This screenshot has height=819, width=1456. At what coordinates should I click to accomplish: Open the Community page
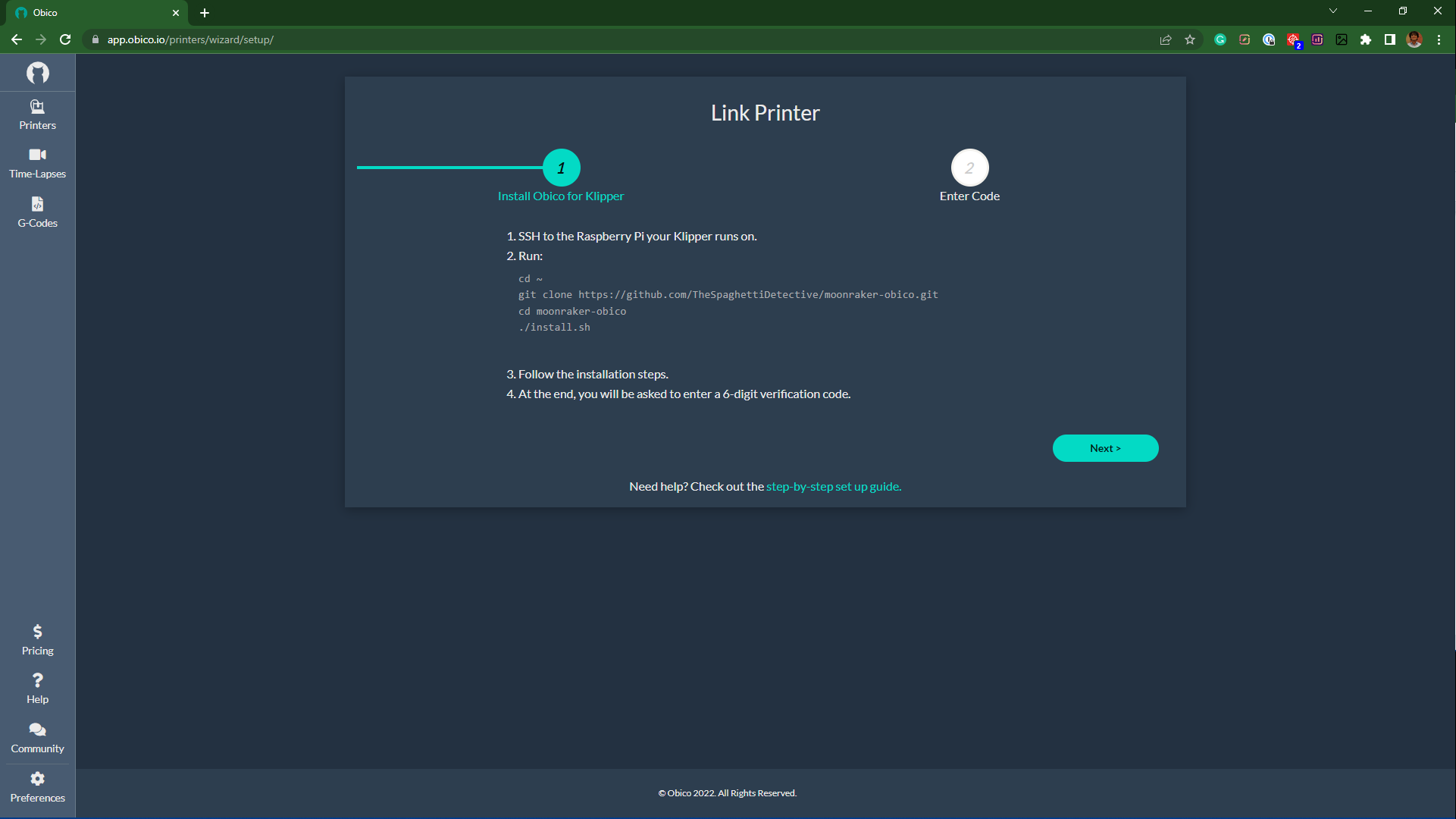point(37,739)
